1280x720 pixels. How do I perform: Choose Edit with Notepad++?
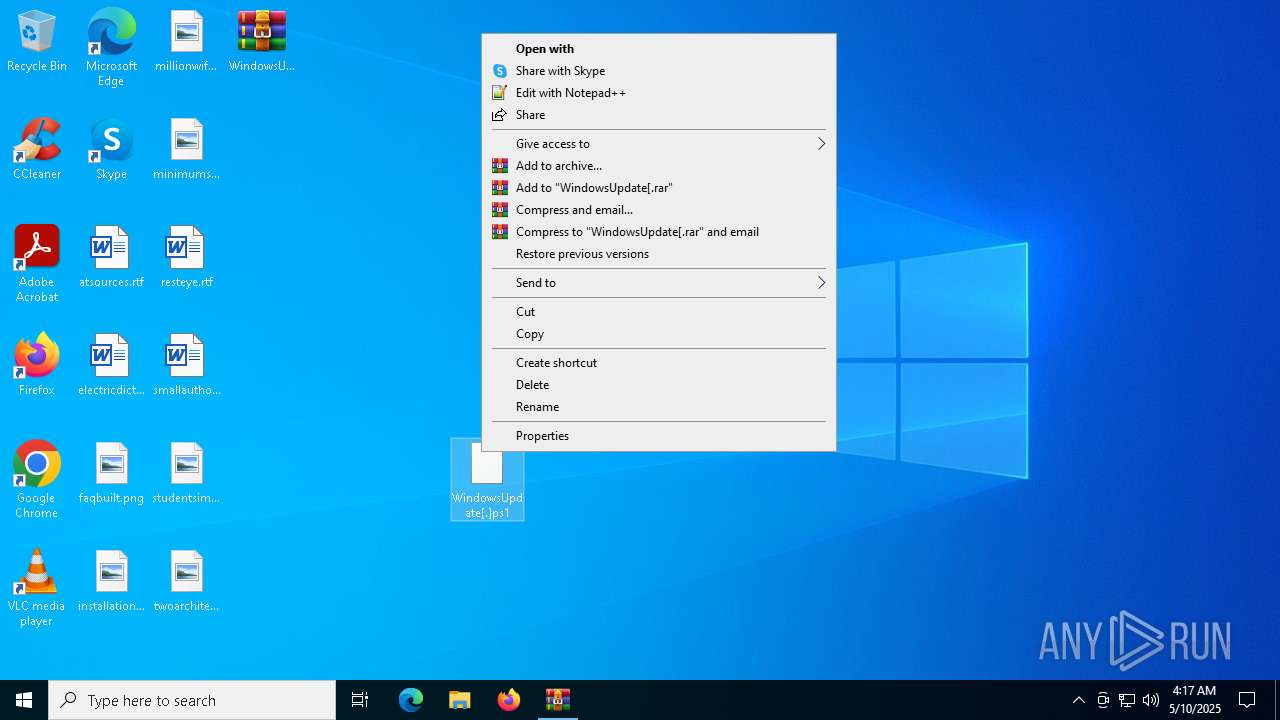(x=659, y=93)
